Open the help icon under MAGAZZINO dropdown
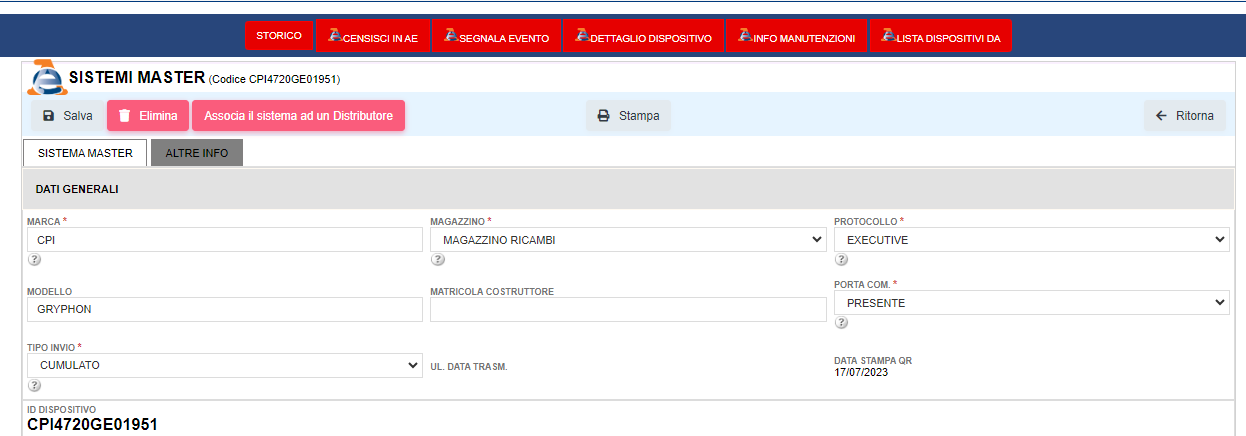This screenshot has height=436, width=1246. click(437, 260)
